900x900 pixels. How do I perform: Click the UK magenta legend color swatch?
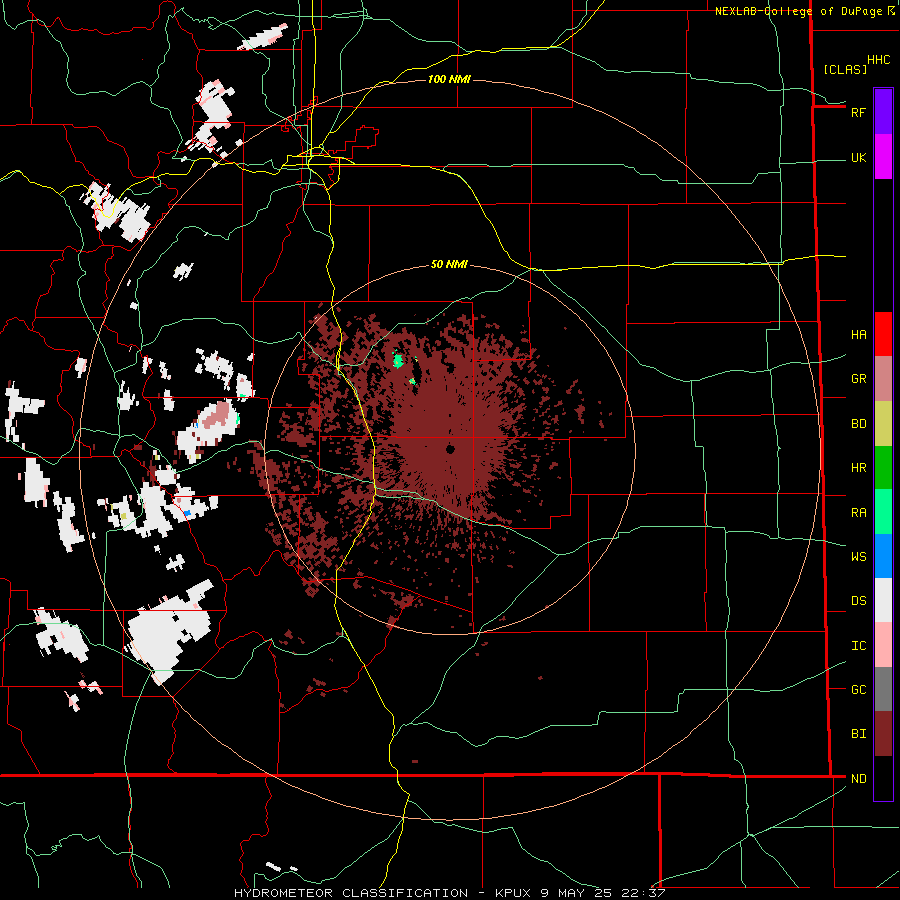(x=883, y=157)
